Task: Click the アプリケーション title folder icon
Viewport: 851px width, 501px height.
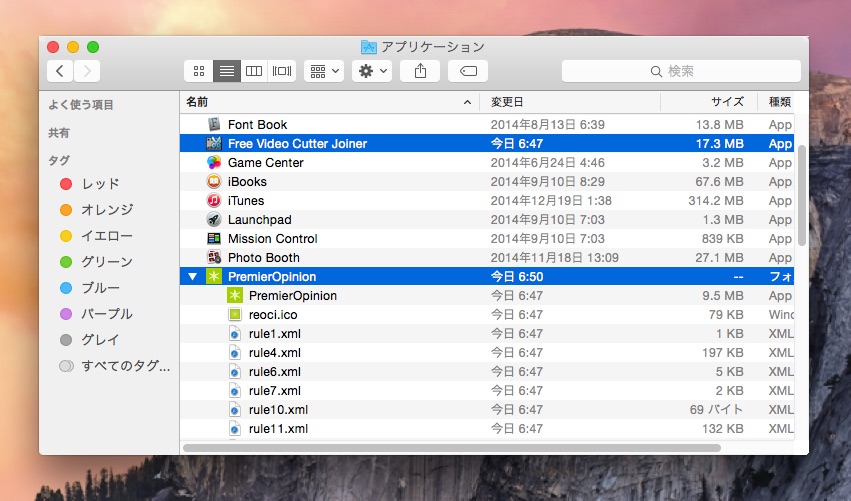Action: point(369,47)
